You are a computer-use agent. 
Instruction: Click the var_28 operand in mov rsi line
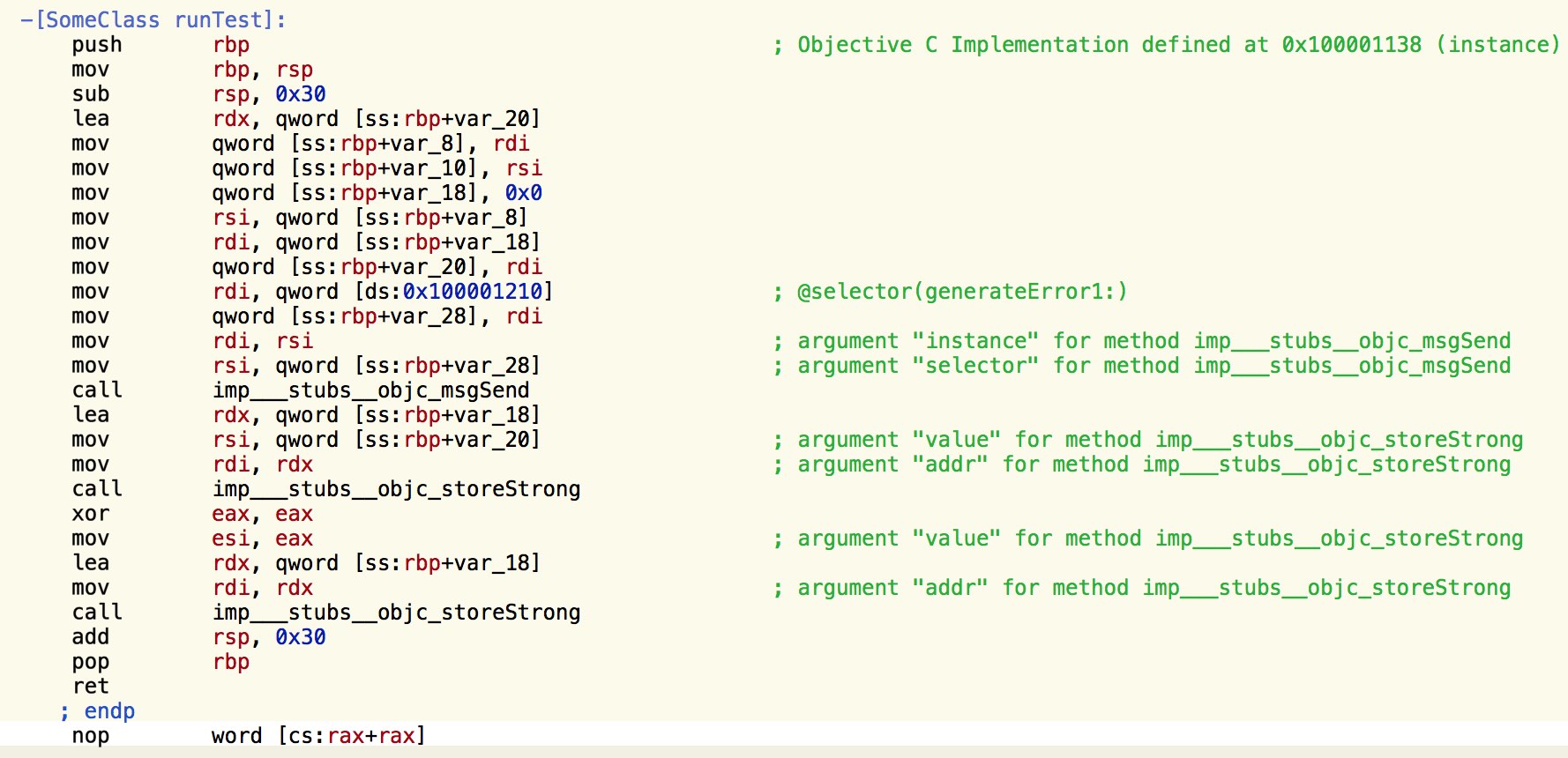pyautogui.click(x=492, y=366)
